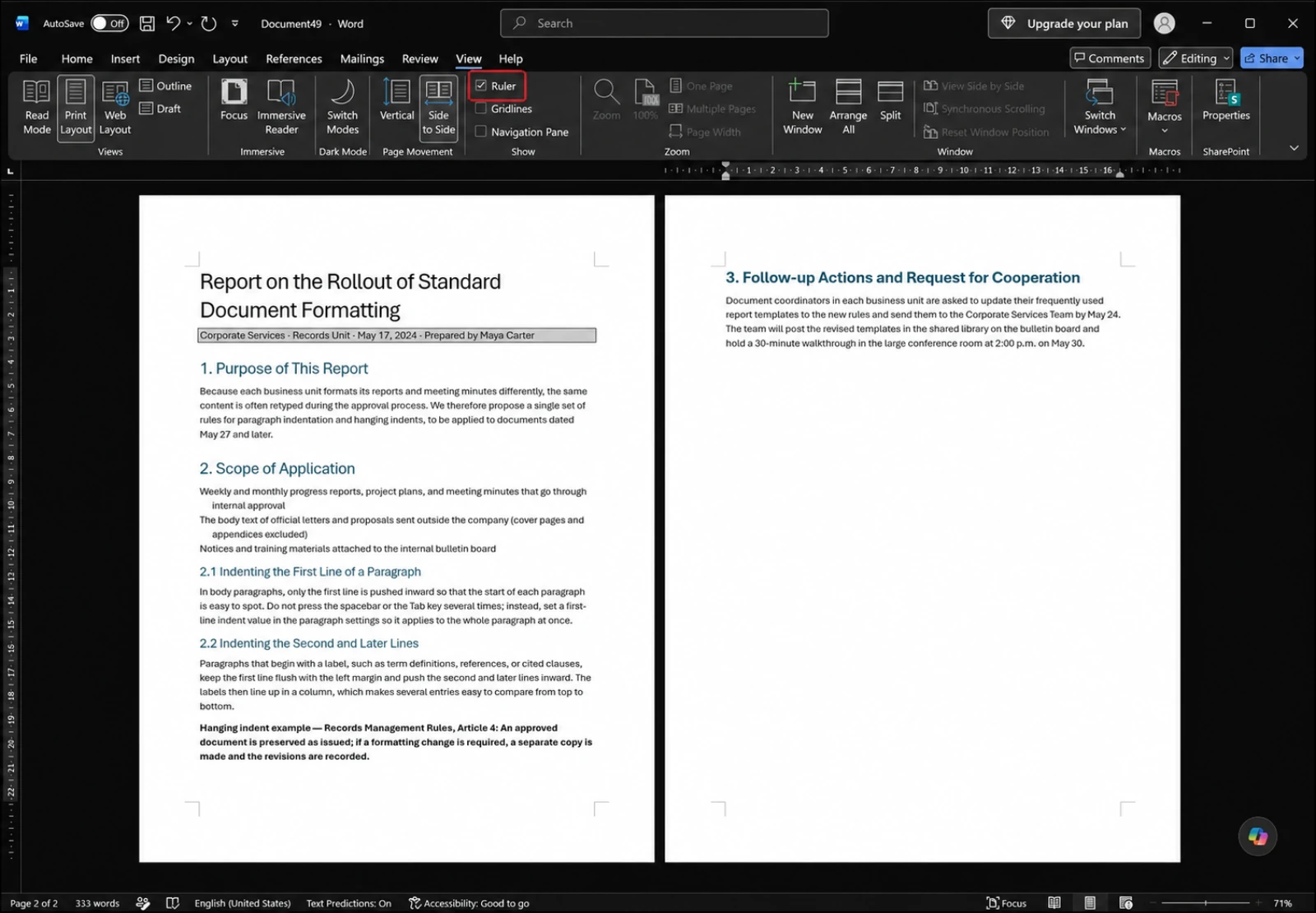Click English (United States) language indicator

243,903
